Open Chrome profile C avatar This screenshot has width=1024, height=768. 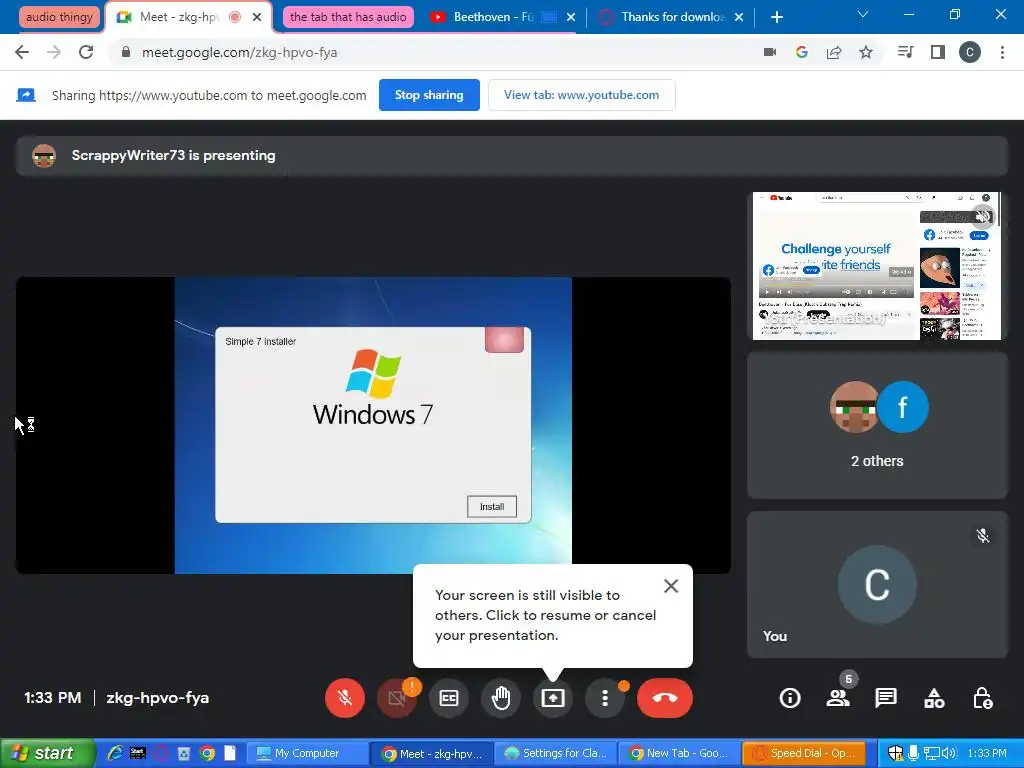coord(970,52)
